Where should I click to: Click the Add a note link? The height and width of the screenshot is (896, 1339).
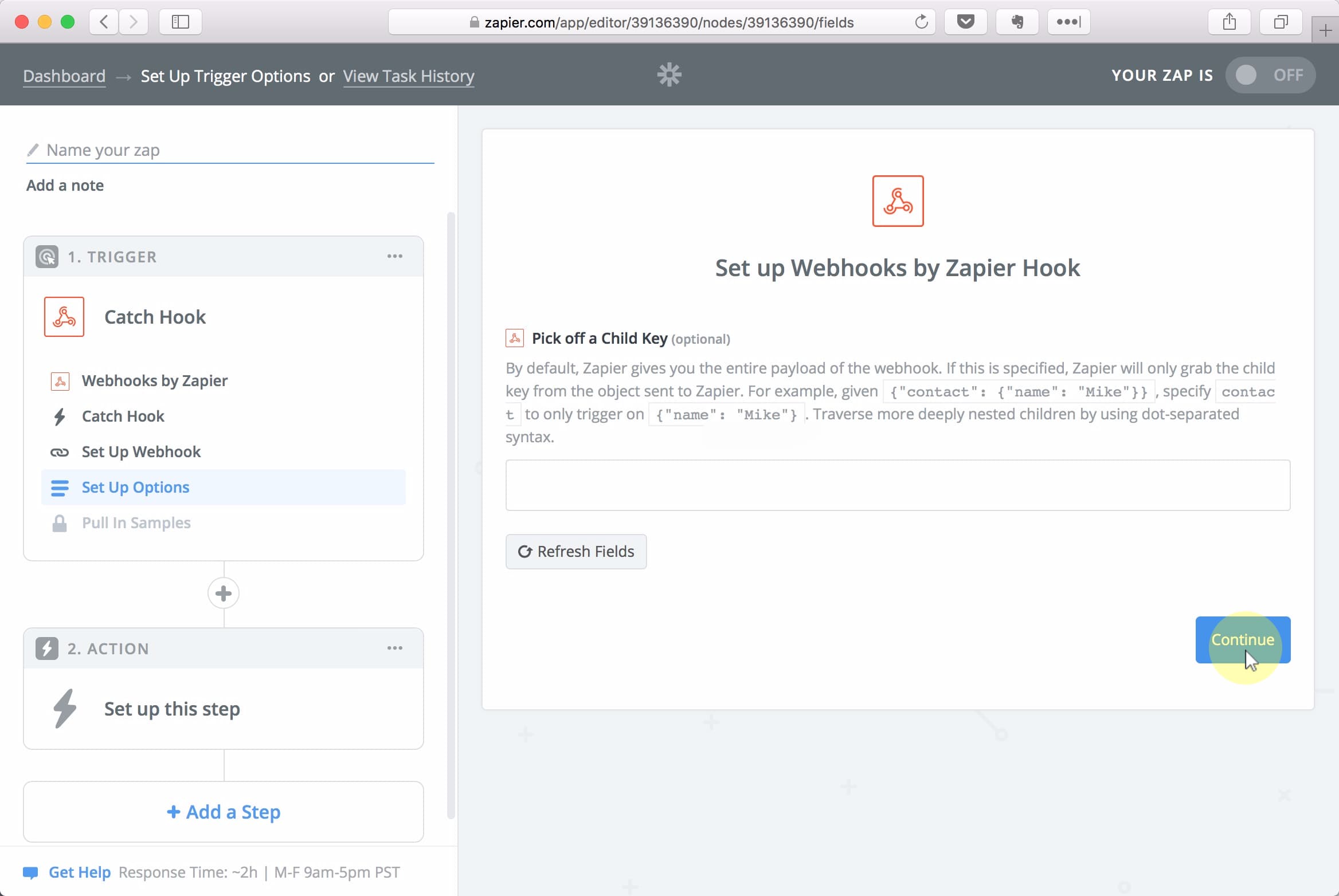(x=65, y=186)
